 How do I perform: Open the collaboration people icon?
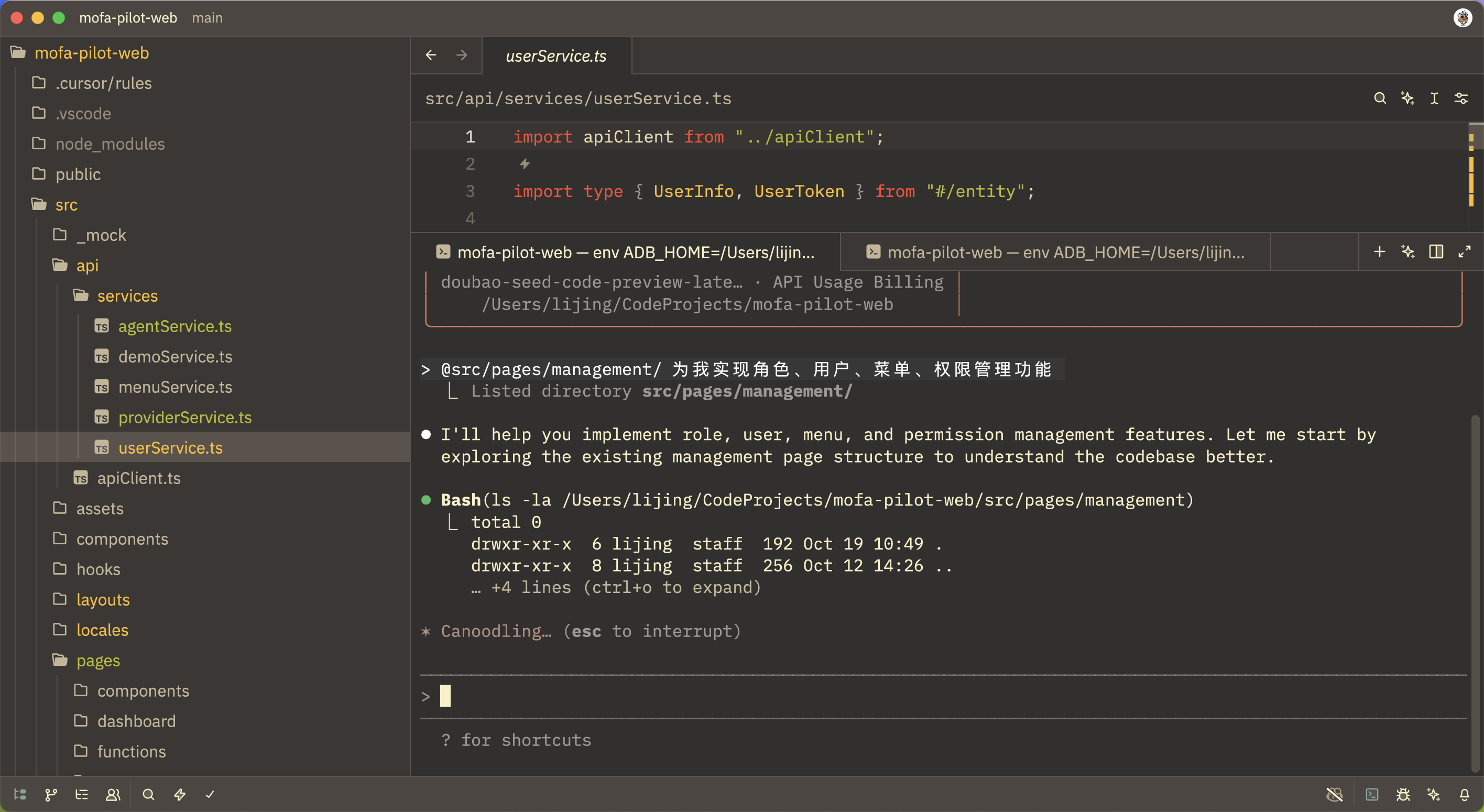click(x=113, y=795)
